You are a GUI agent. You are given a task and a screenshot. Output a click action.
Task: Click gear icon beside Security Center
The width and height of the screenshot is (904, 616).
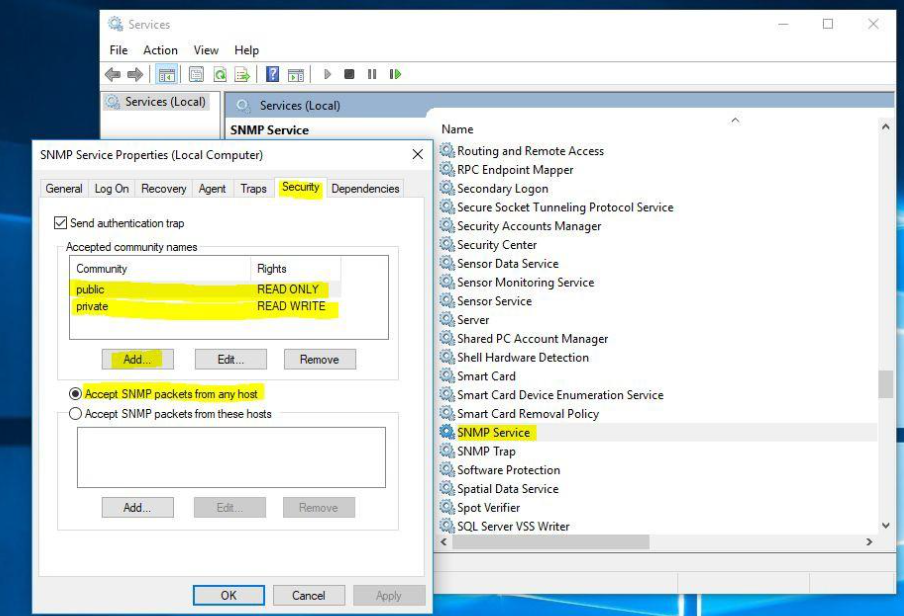click(x=447, y=245)
